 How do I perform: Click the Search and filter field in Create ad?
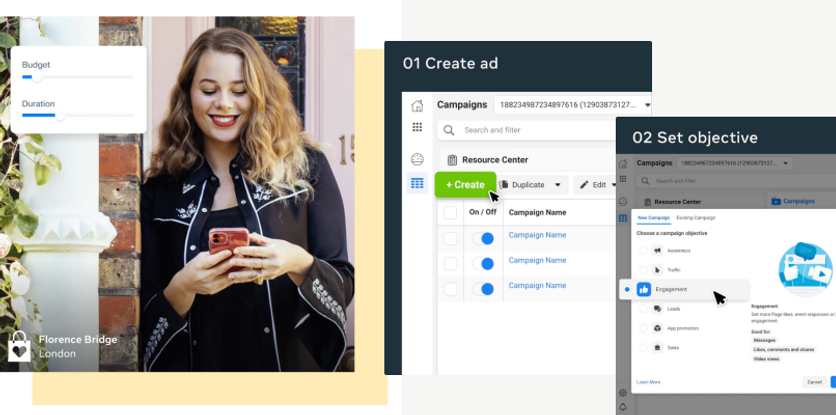pyautogui.click(x=527, y=130)
